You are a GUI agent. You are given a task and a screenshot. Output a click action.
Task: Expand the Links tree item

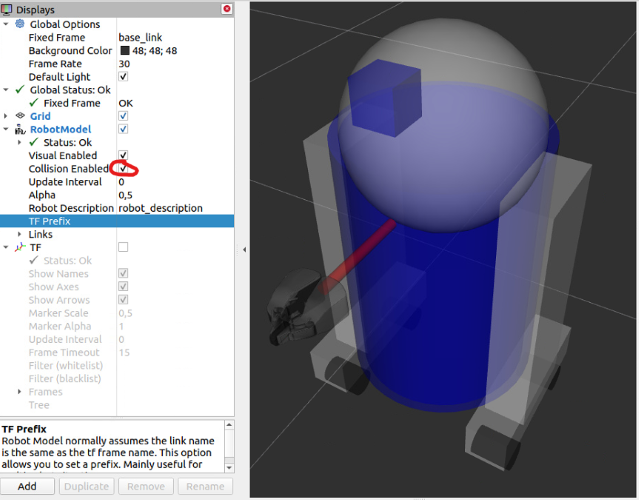pos(21,234)
